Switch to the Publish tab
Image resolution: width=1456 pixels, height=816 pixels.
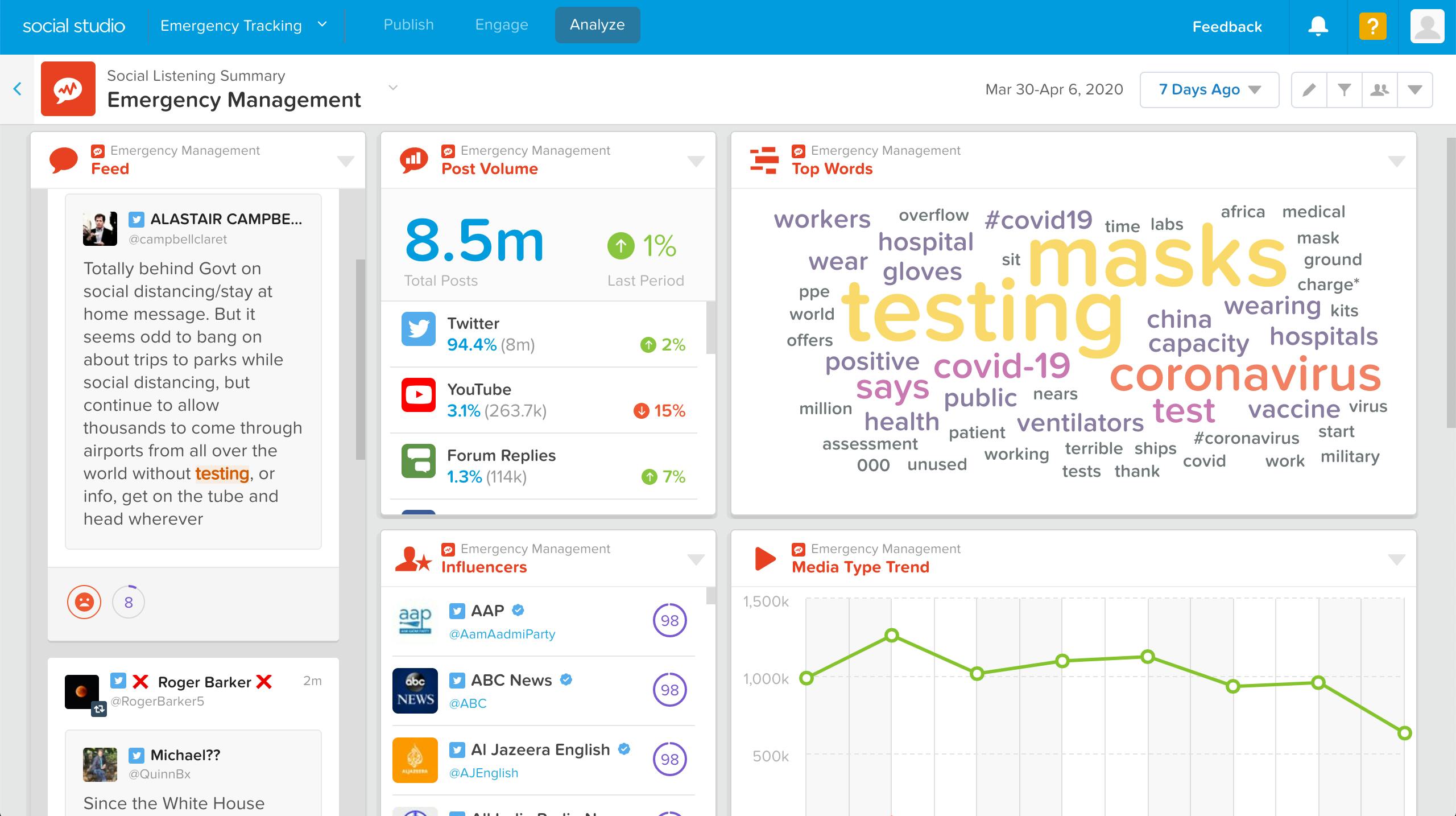point(408,25)
